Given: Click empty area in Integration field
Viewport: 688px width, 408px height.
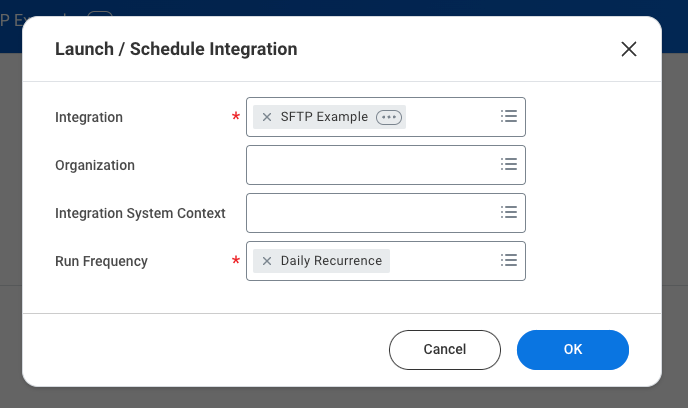Looking at the screenshot, I should pos(450,117).
